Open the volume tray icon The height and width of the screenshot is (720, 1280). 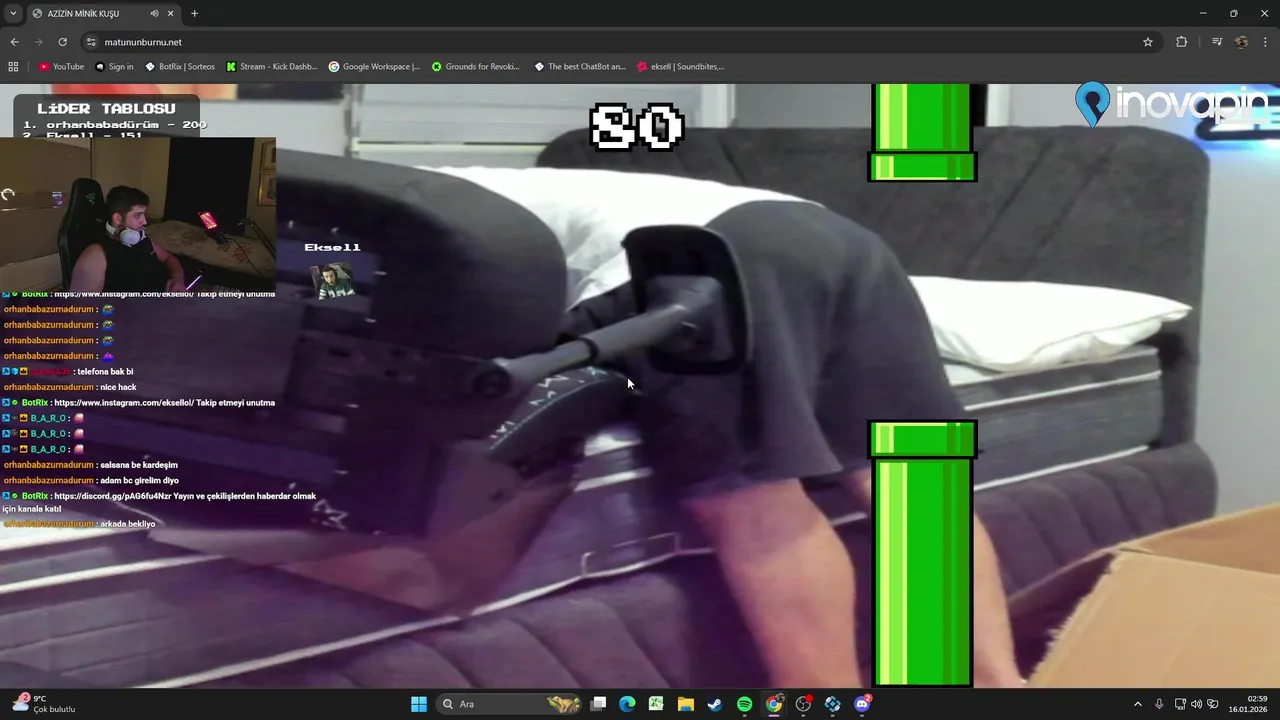(1196, 704)
